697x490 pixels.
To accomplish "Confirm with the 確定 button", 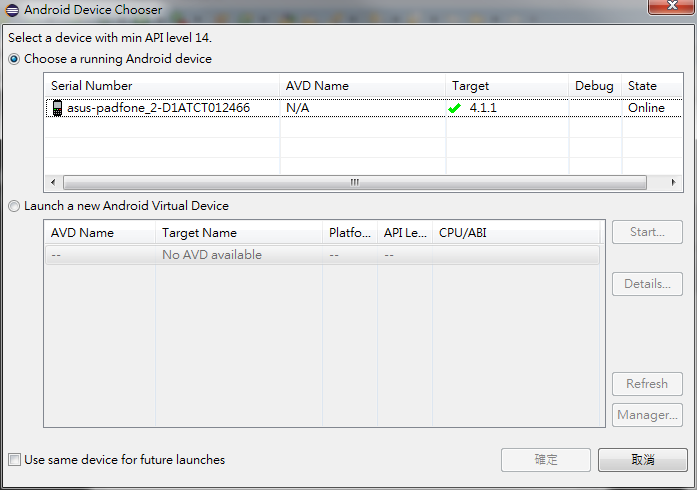I will tap(546, 460).
